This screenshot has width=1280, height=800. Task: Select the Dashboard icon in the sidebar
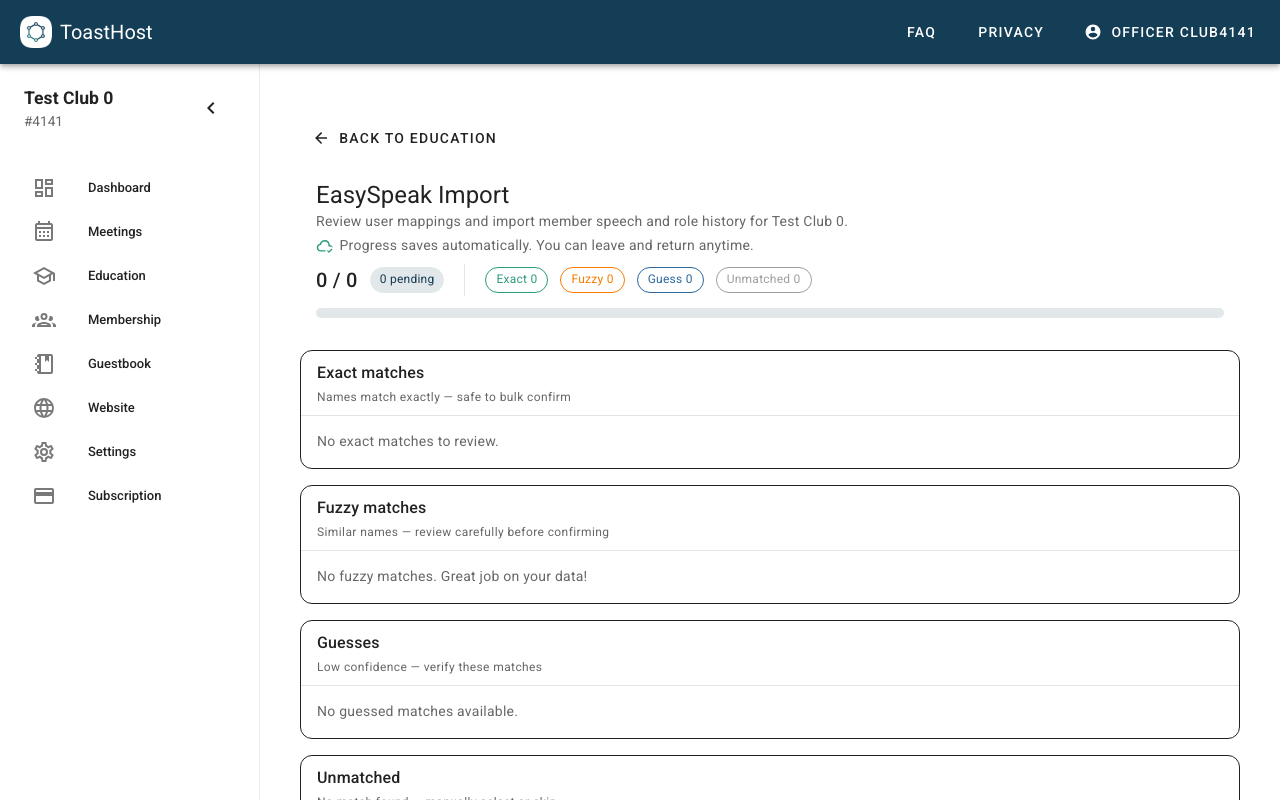43,187
